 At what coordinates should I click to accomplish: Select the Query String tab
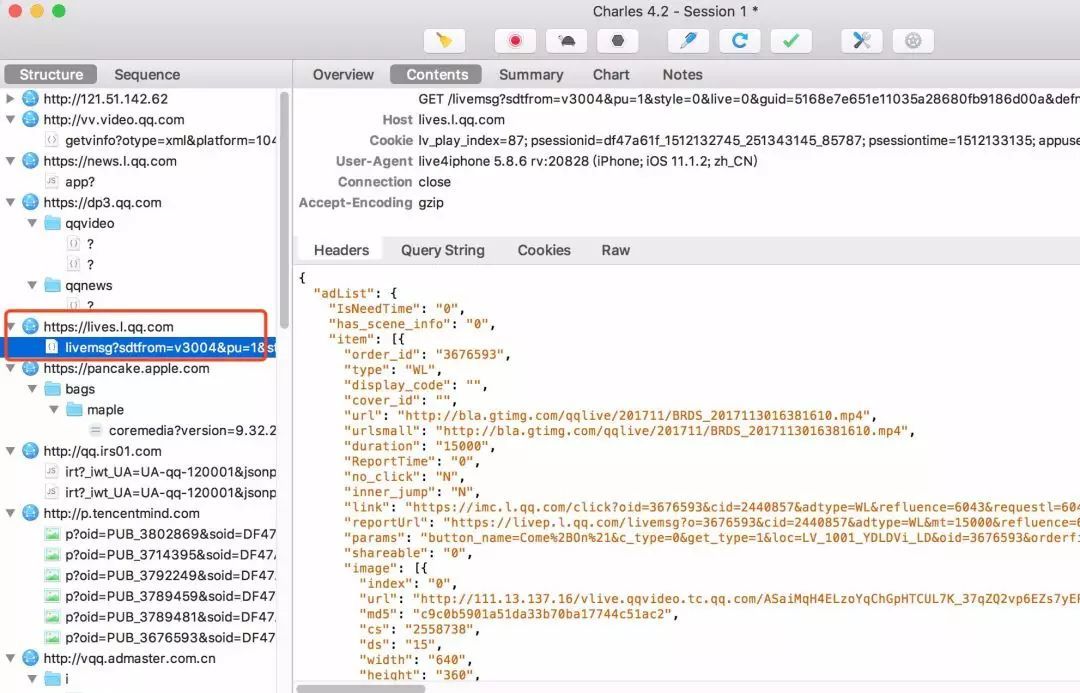(442, 250)
